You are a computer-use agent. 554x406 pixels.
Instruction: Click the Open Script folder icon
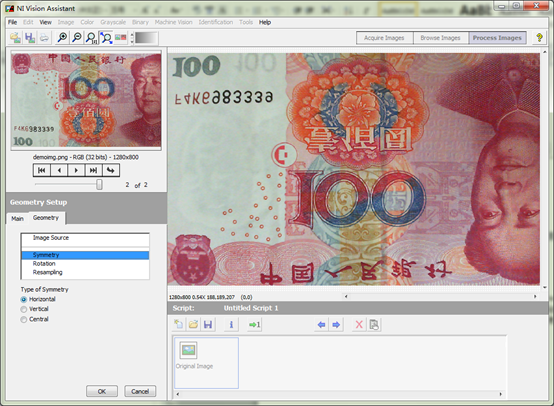(193, 324)
